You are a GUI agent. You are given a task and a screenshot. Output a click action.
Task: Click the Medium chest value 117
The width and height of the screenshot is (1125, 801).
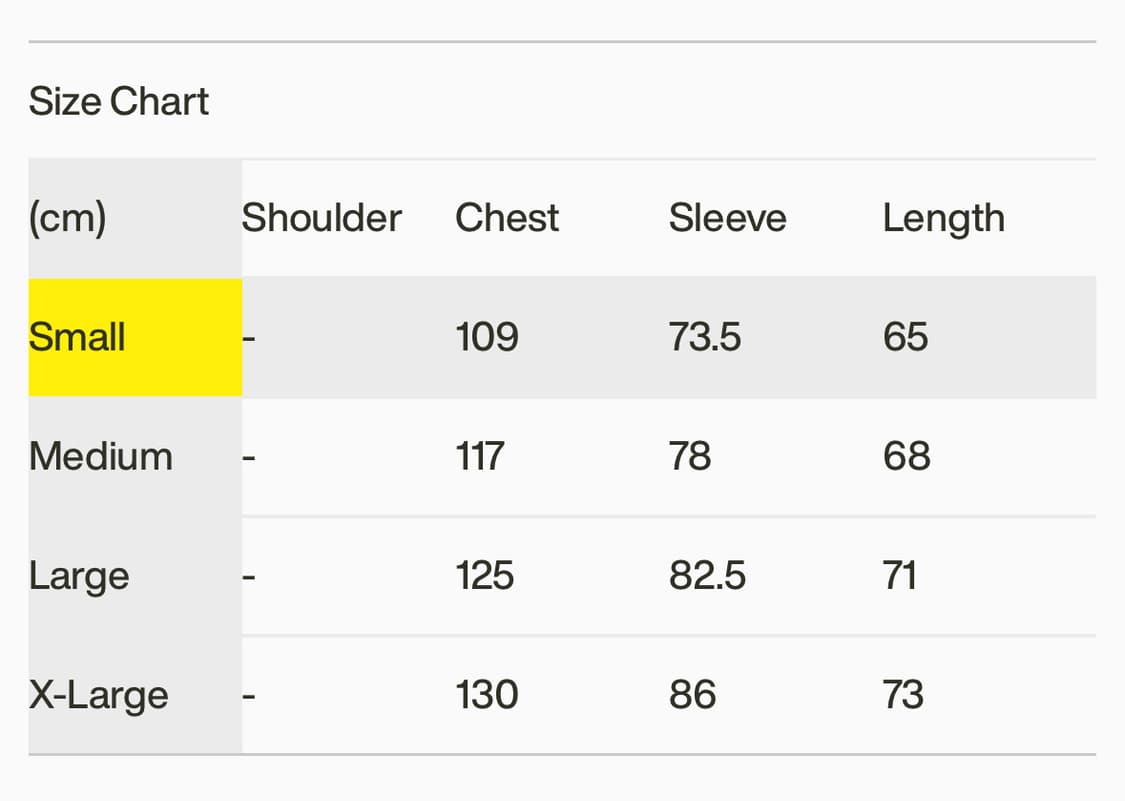[x=479, y=457]
